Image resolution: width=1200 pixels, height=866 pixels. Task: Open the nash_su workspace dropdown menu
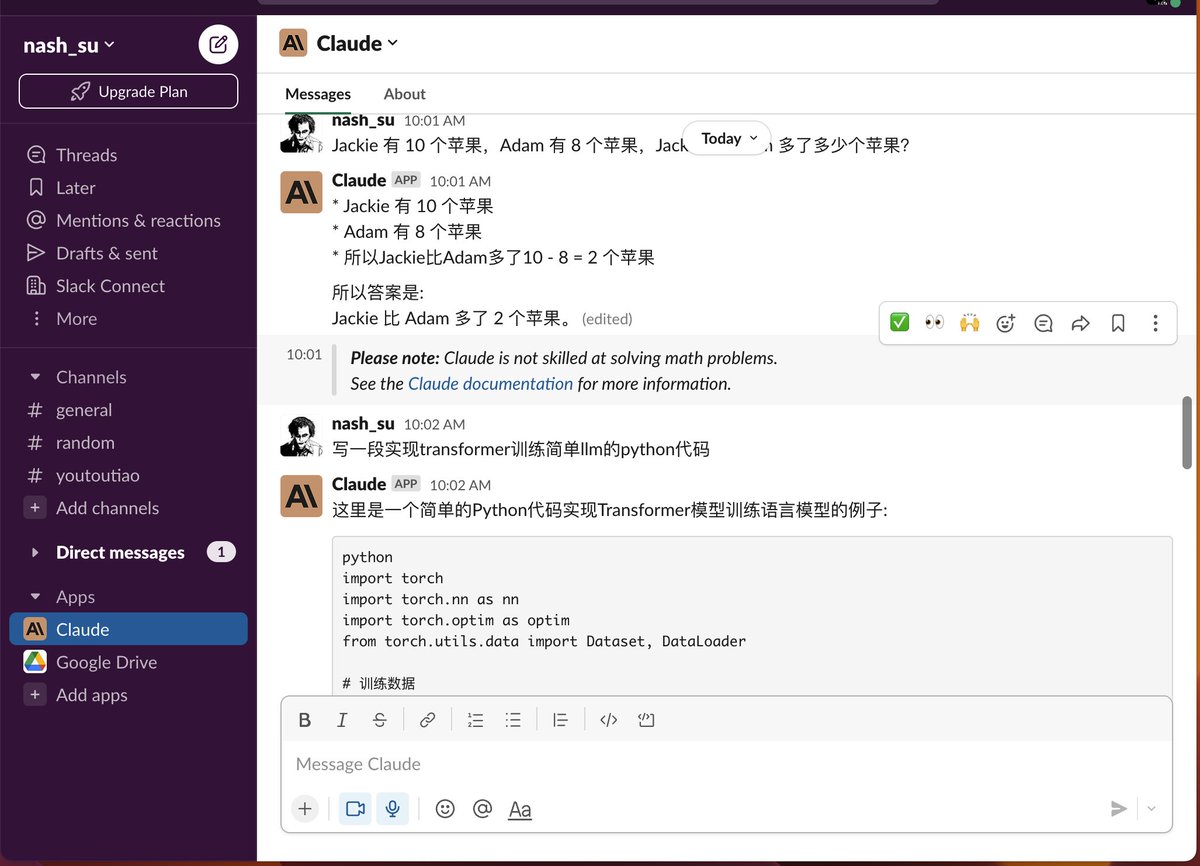point(69,45)
